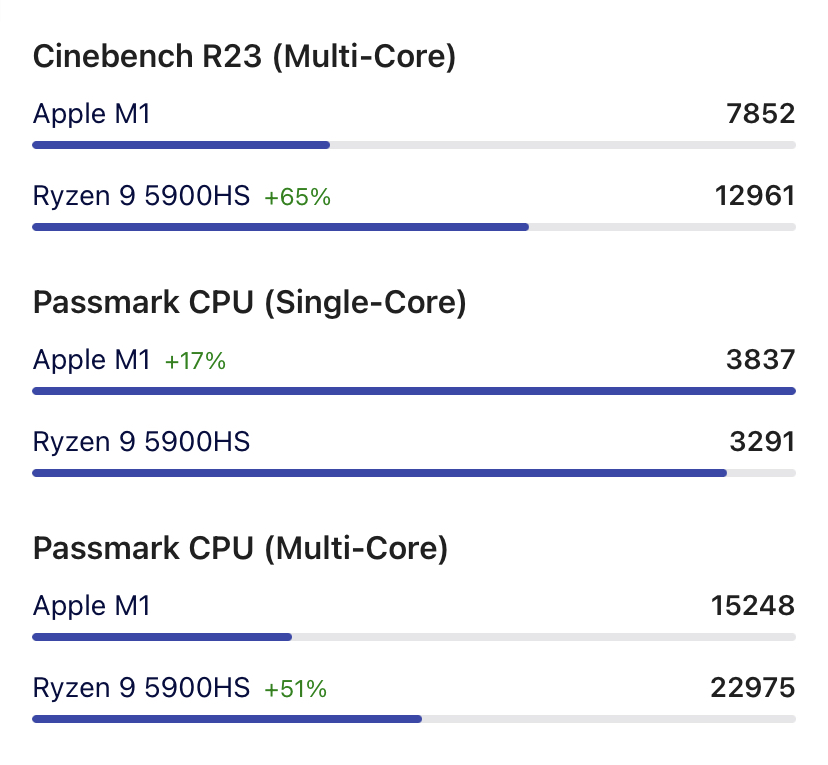Viewport: 828px width, 765px height.
Task: Click the 12961 Cinebench score
Action: click(x=755, y=196)
